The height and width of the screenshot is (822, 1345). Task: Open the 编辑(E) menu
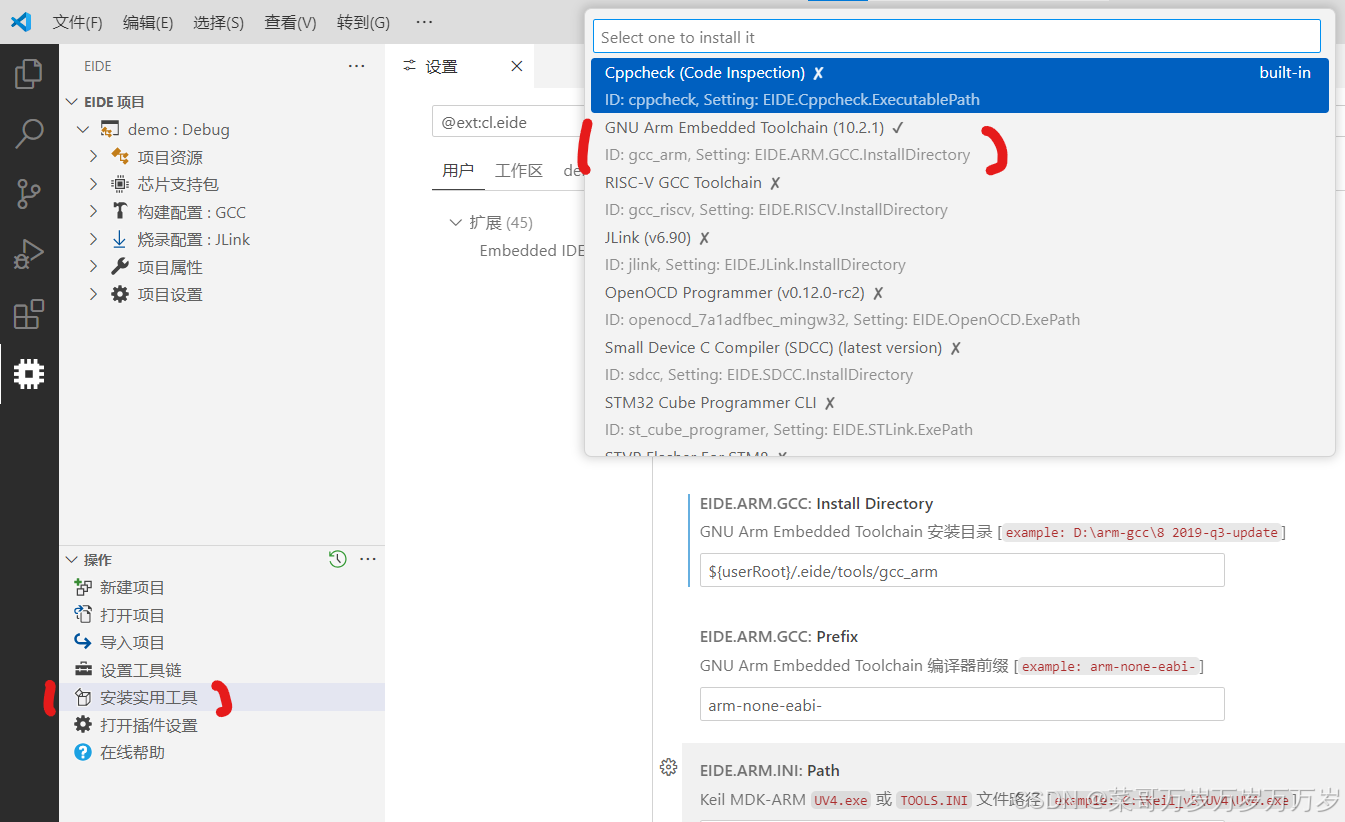click(x=148, y=22)
